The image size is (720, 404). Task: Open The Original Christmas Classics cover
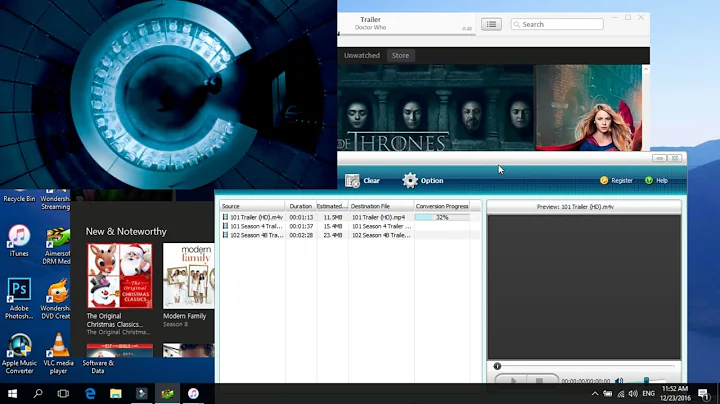coord(119,276)
